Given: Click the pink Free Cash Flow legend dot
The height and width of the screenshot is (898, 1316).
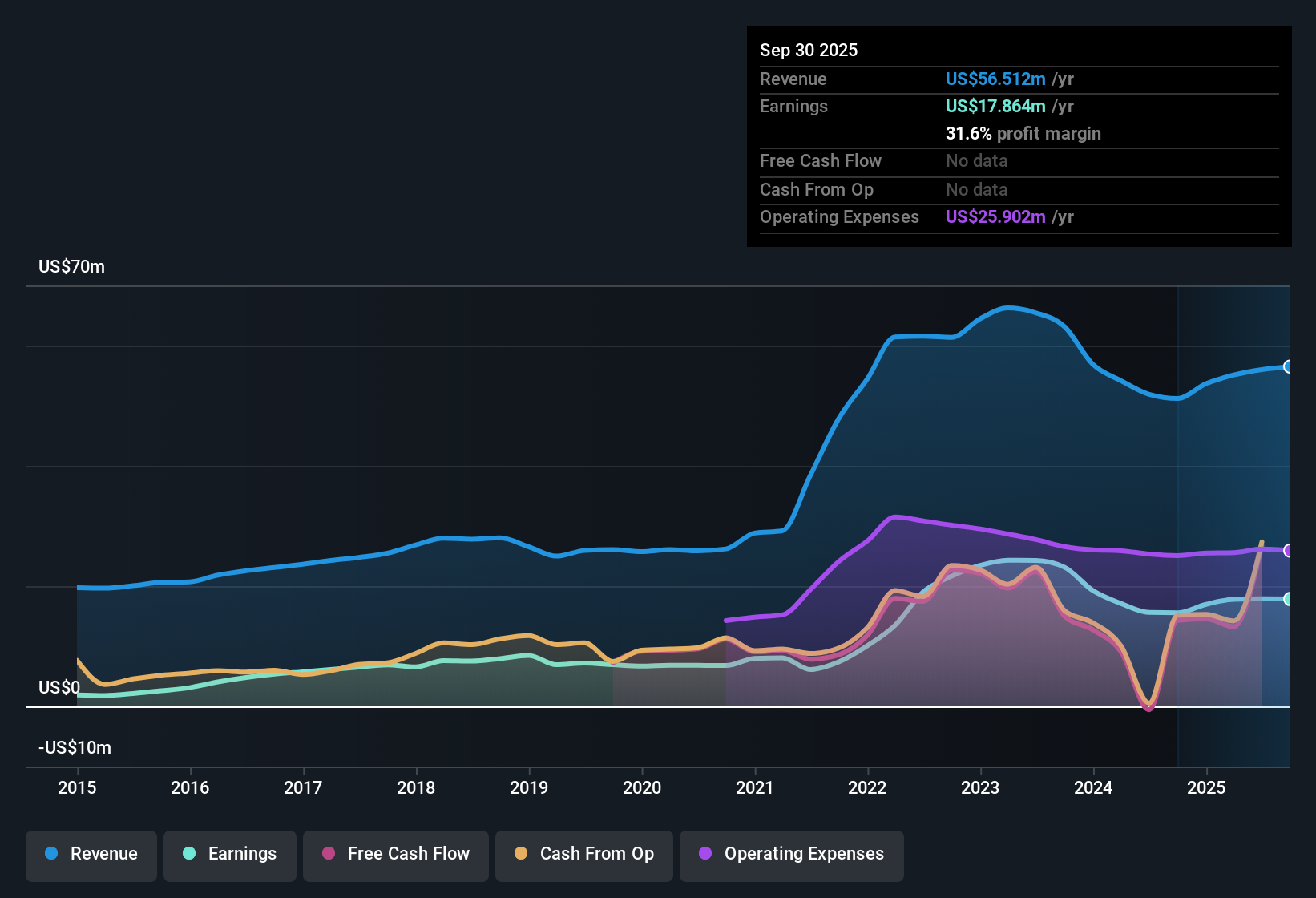Looking at the screenshot, I should (329, 853).
